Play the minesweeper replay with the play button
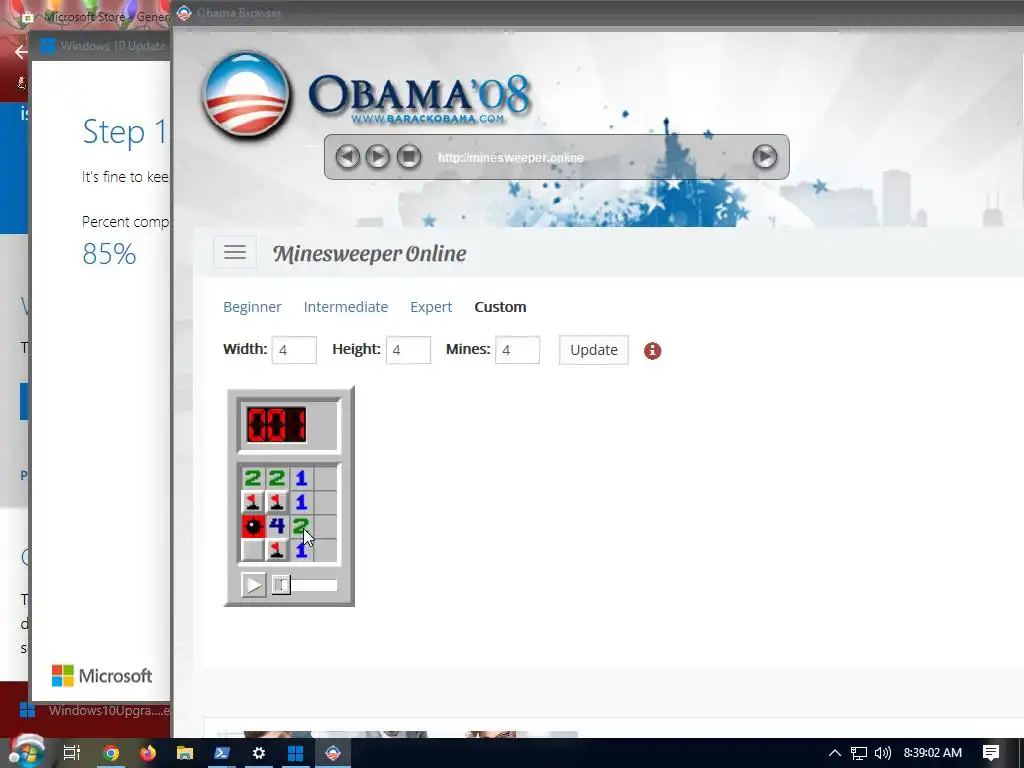 click(x=253, y=584)
